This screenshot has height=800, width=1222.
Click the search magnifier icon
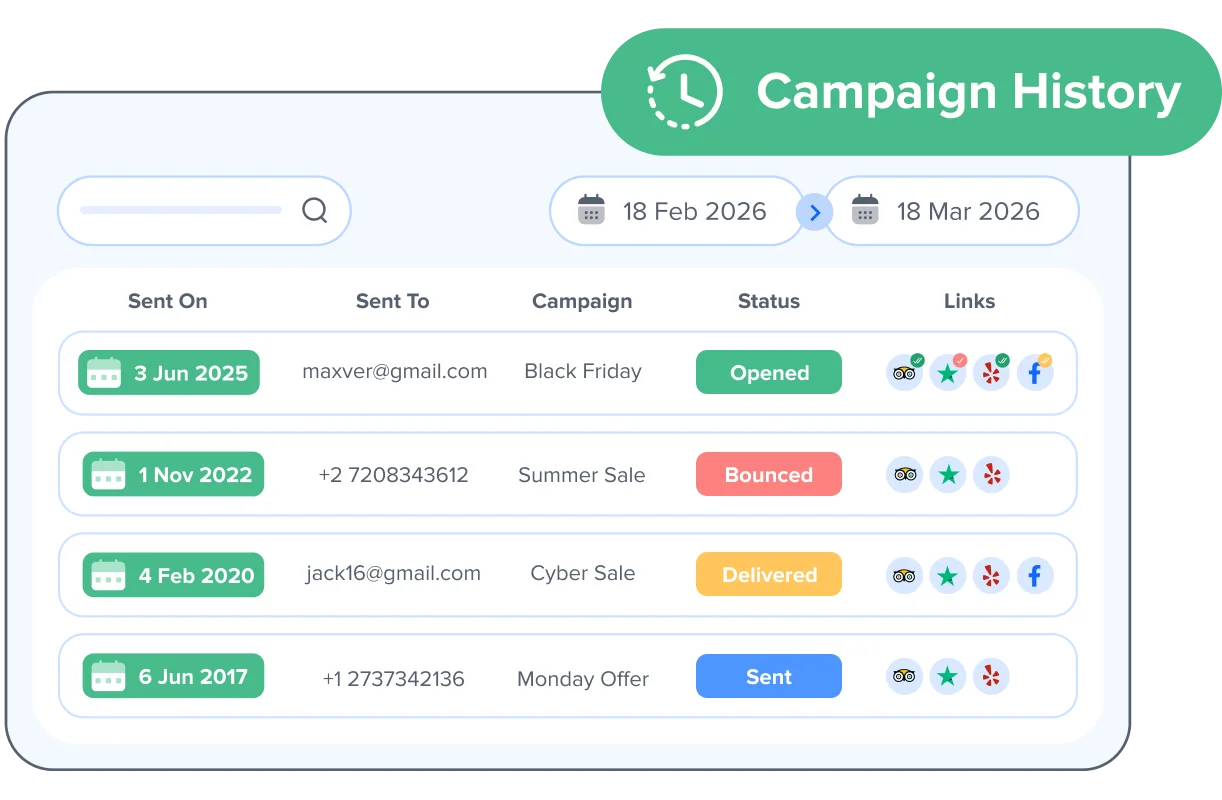click(x=315, y=210)
